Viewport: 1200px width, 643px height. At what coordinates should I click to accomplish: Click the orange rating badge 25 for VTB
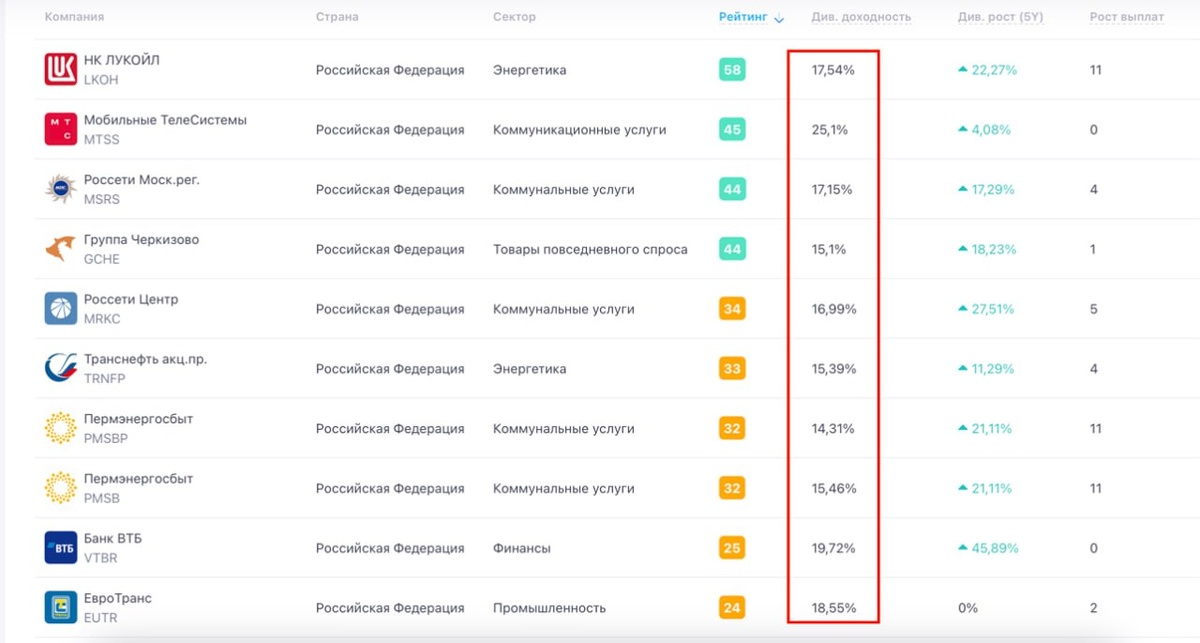point(732,548)
